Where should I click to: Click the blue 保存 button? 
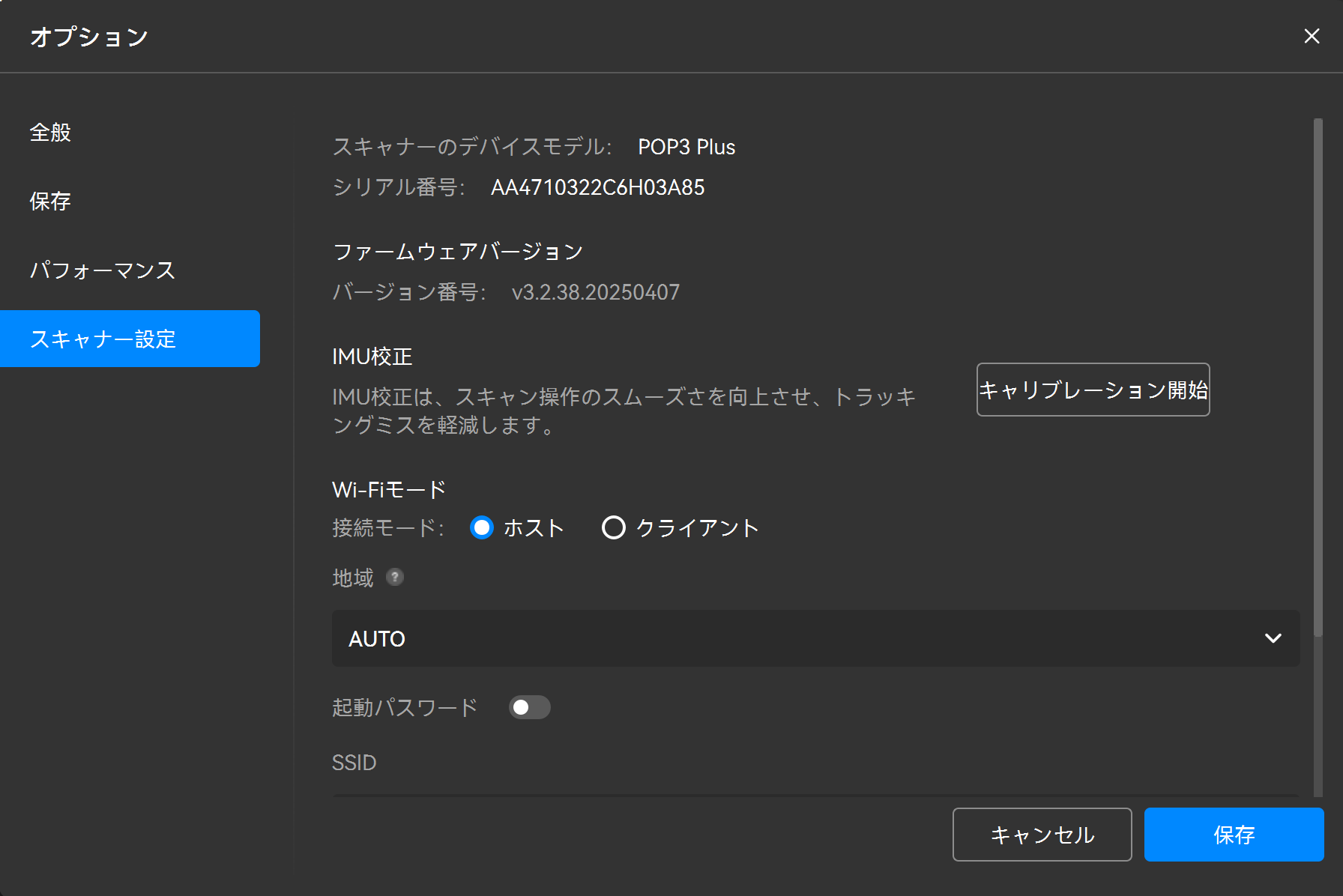1234,835
